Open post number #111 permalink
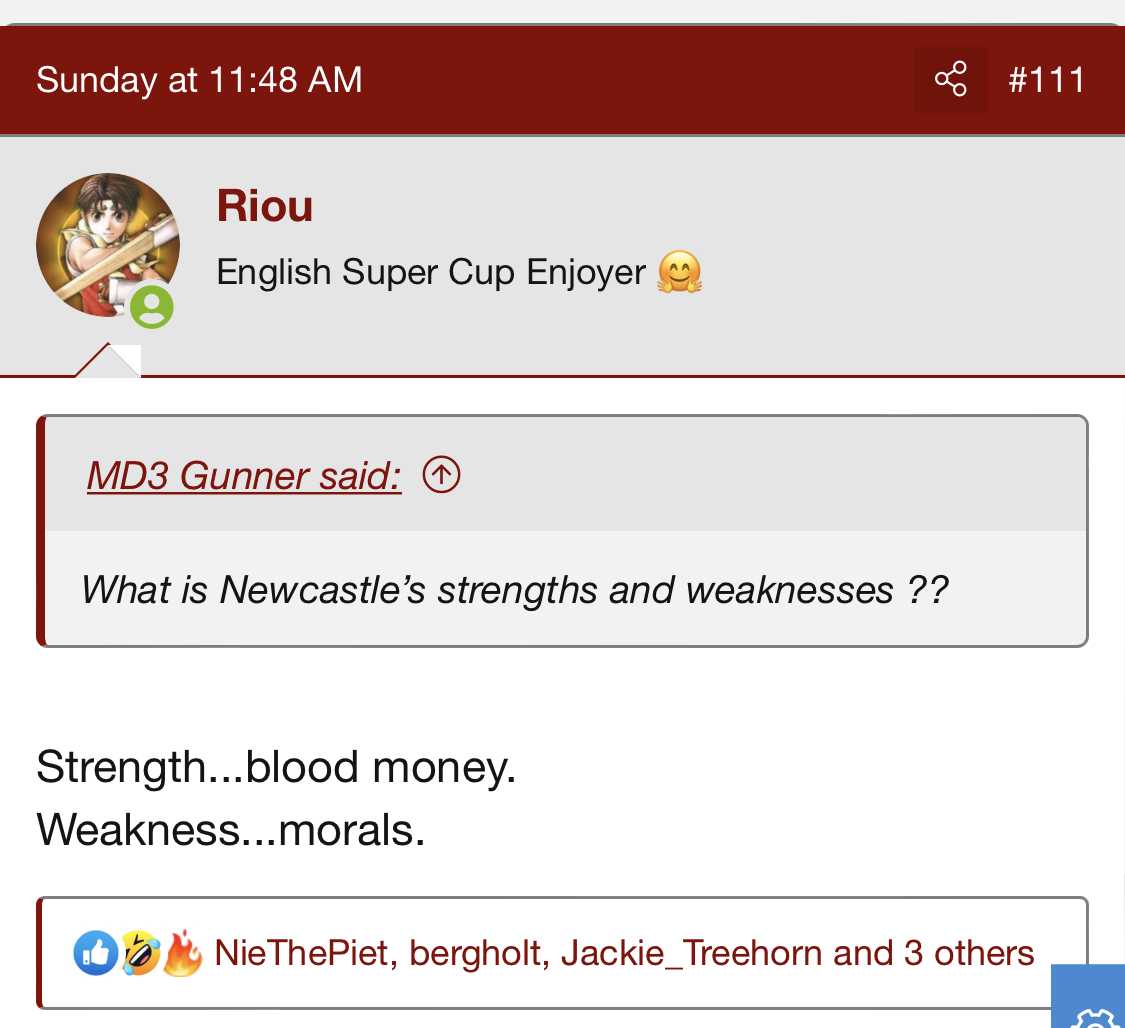This screenshot has height=1028, width=1125. click(x=1046, y=79)
